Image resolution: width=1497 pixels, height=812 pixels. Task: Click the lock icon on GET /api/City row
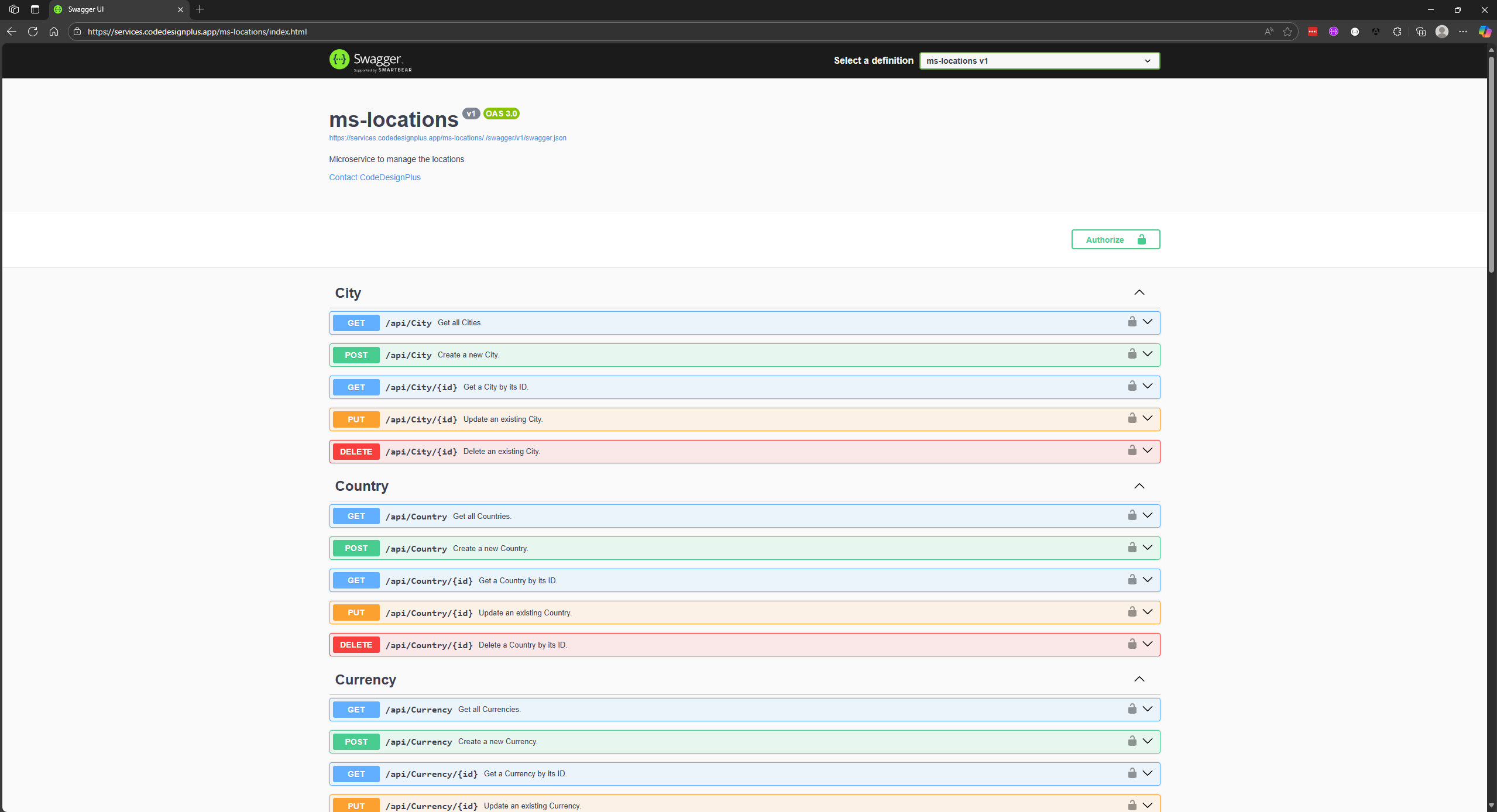(x=1132, y=322)
